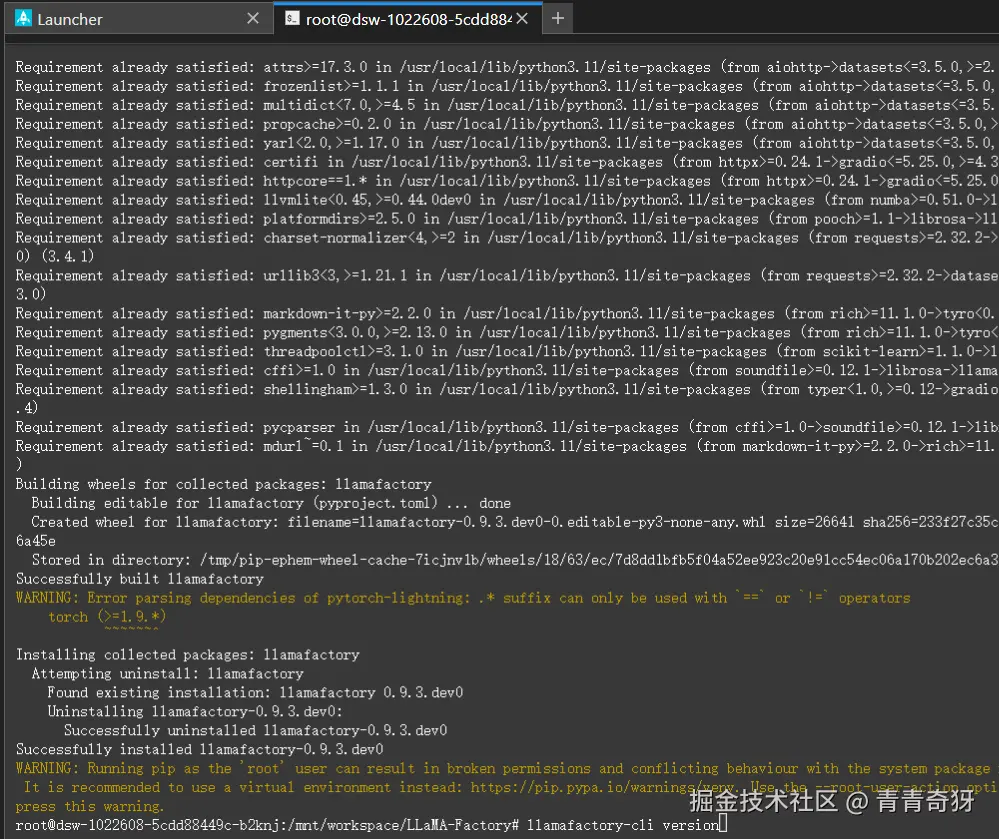Screen dimensions: 999x839
Task: Click 'Successfully installed llamafactory-0.9.3.dev0' line
Action: pyautogui.click(x=199, y=750)
